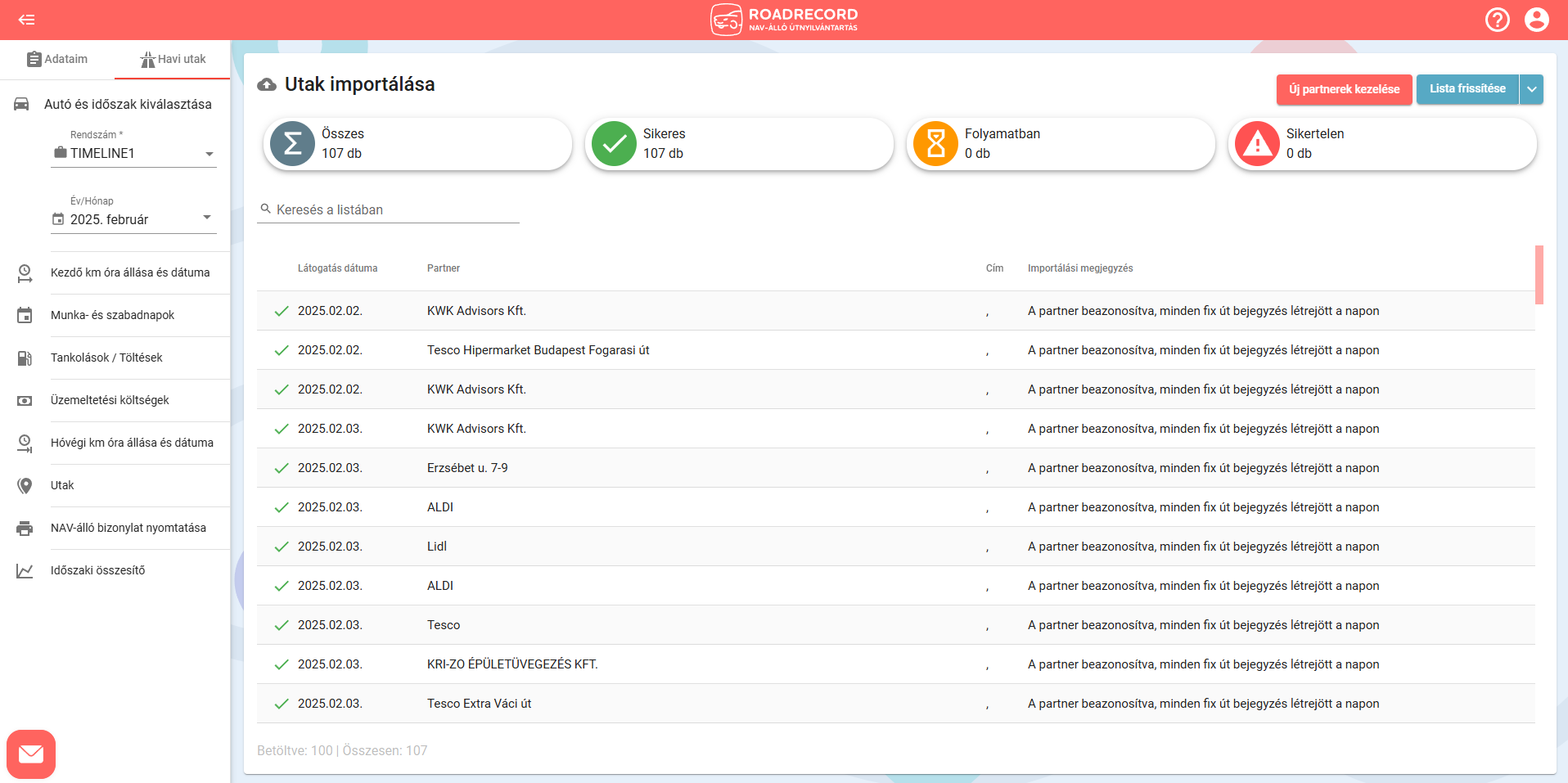Click the green checkmark Sikeres icon
Screen dimensions: 1568x783
(x=614, y=144)
